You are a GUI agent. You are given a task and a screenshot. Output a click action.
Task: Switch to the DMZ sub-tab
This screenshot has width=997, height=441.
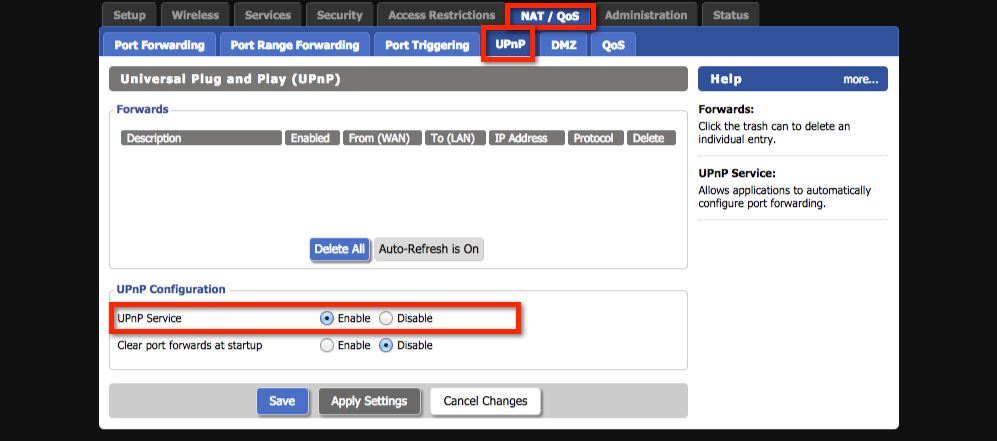tap(564, 45)
